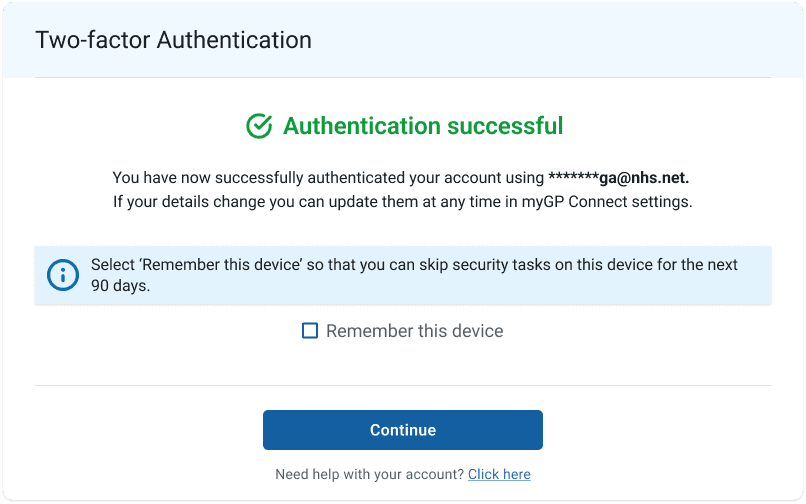
Task: Click the masked ga@nhs.net email address
Action: pos(619,177)
